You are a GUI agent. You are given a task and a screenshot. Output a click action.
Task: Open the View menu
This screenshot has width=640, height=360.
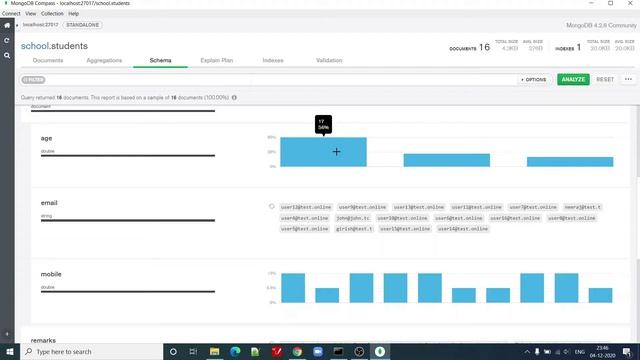point(31,13)
